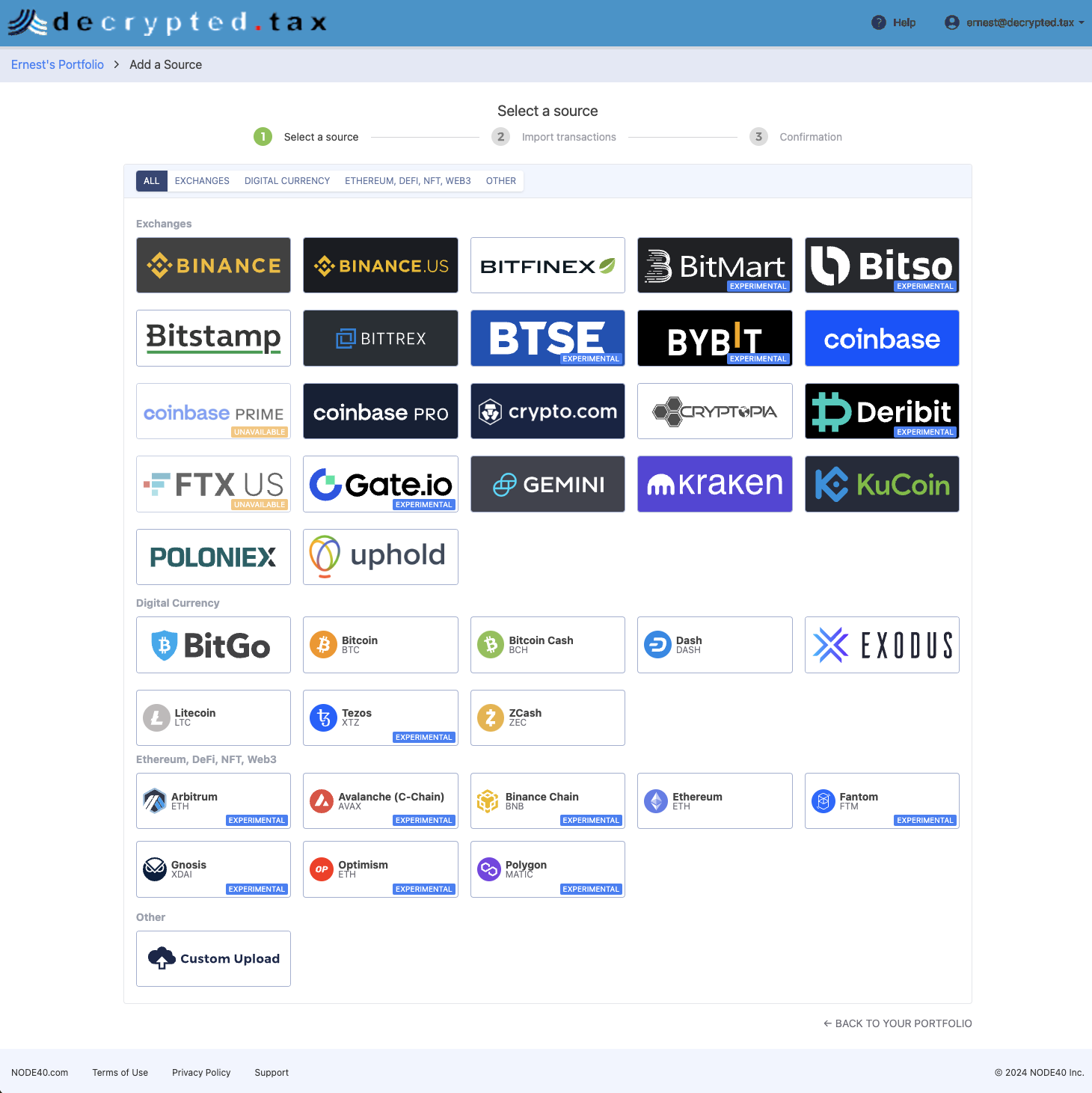The image size is (1092, 1093).
Task: Pick the Gemini exchange tile
Action: (x=547, y=484)
